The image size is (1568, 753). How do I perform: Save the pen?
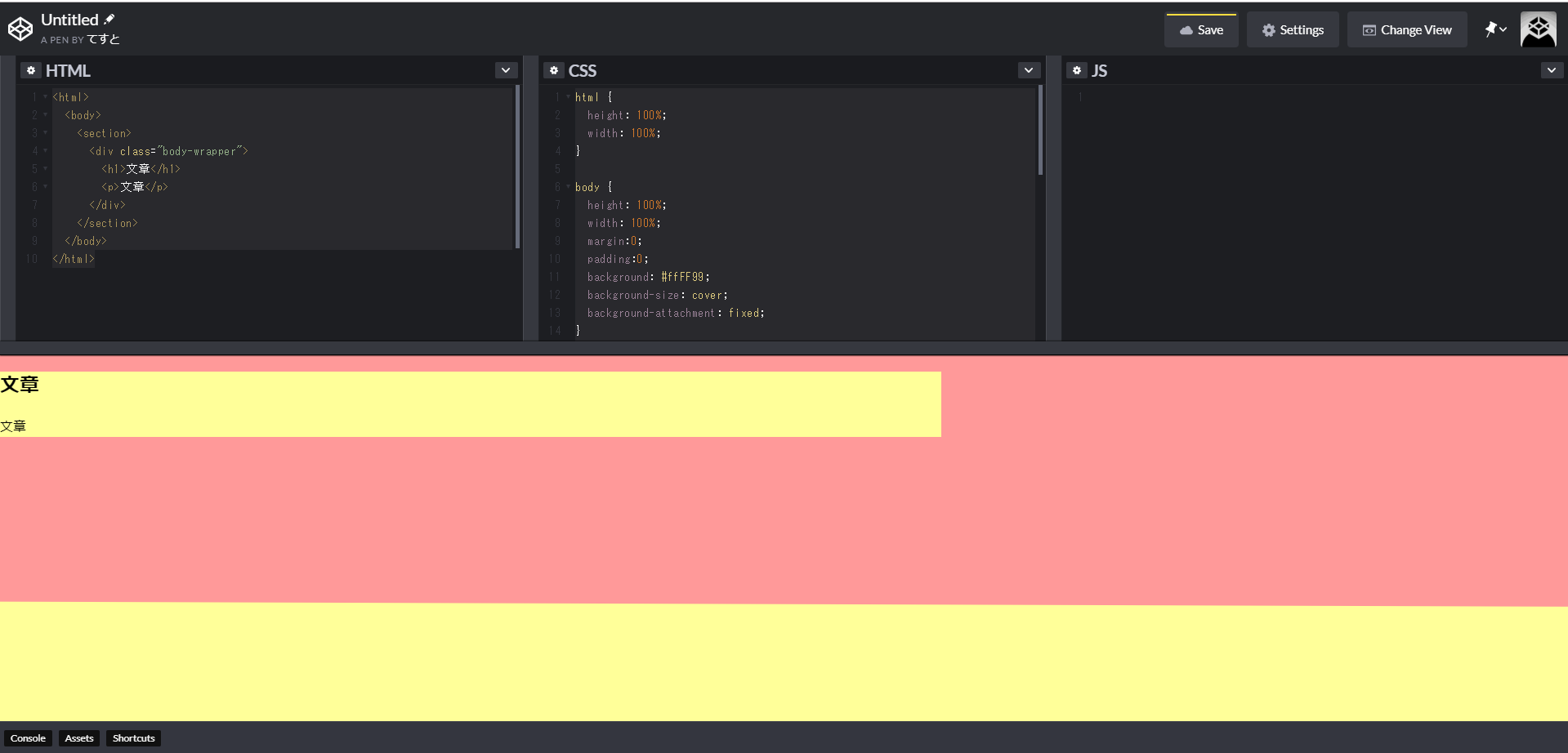coord(1201,30)
